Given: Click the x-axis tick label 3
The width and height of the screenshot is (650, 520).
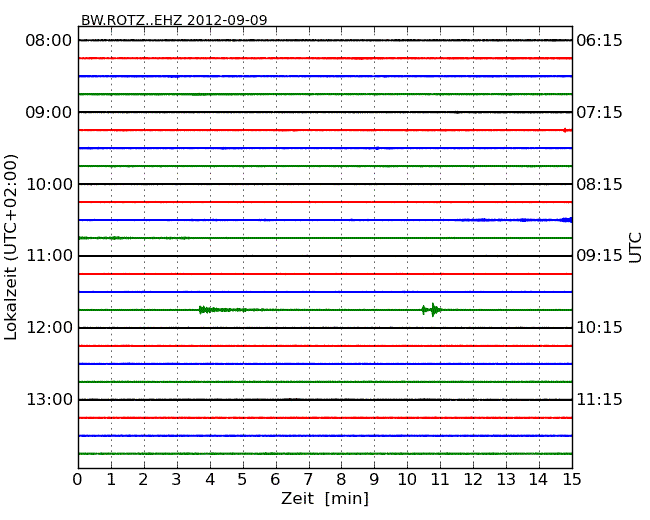Looking at the screenshot, I should pyautogui.click(x=177, y=480).
